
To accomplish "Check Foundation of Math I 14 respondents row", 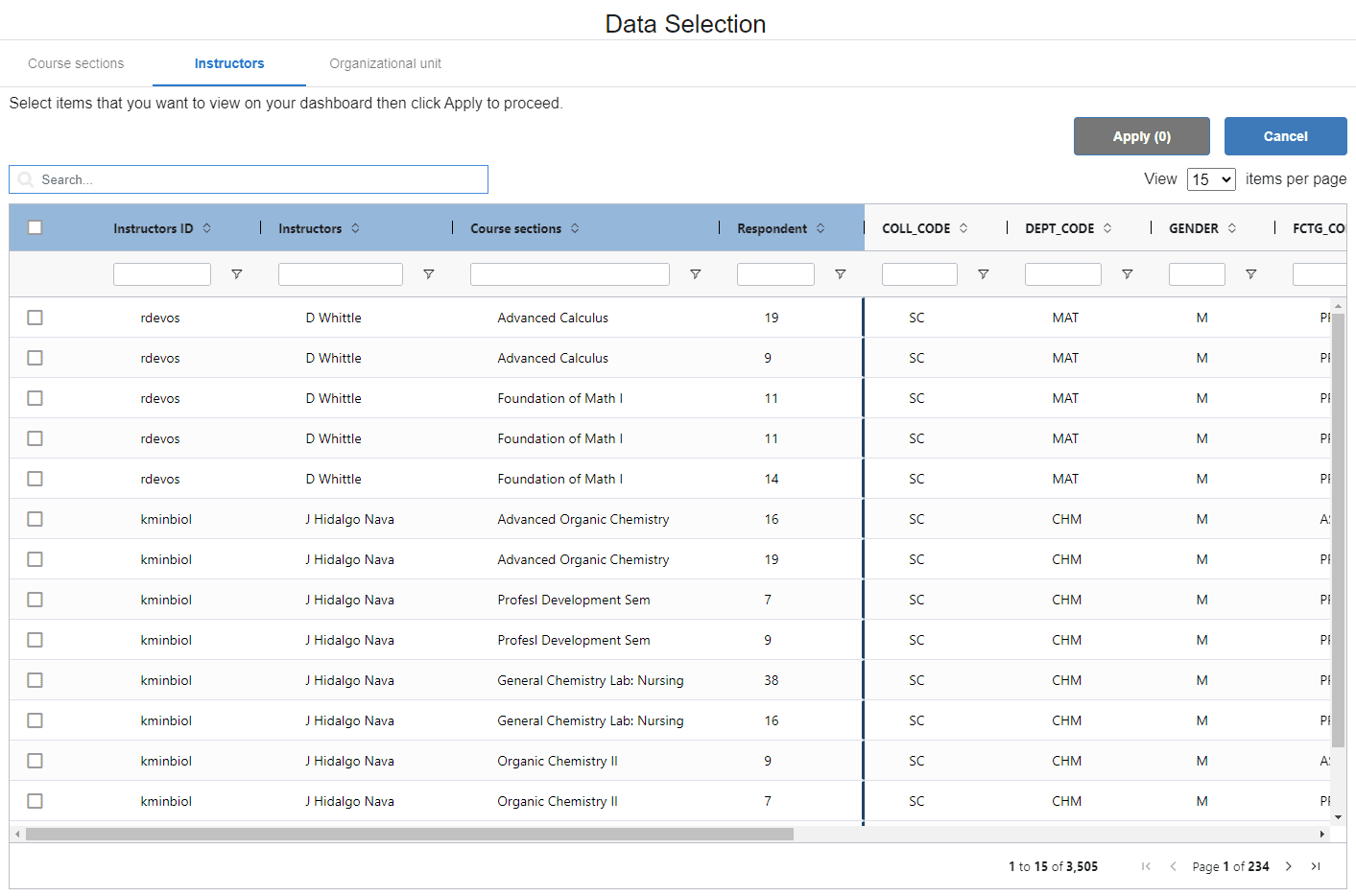I will pos(36,479).
